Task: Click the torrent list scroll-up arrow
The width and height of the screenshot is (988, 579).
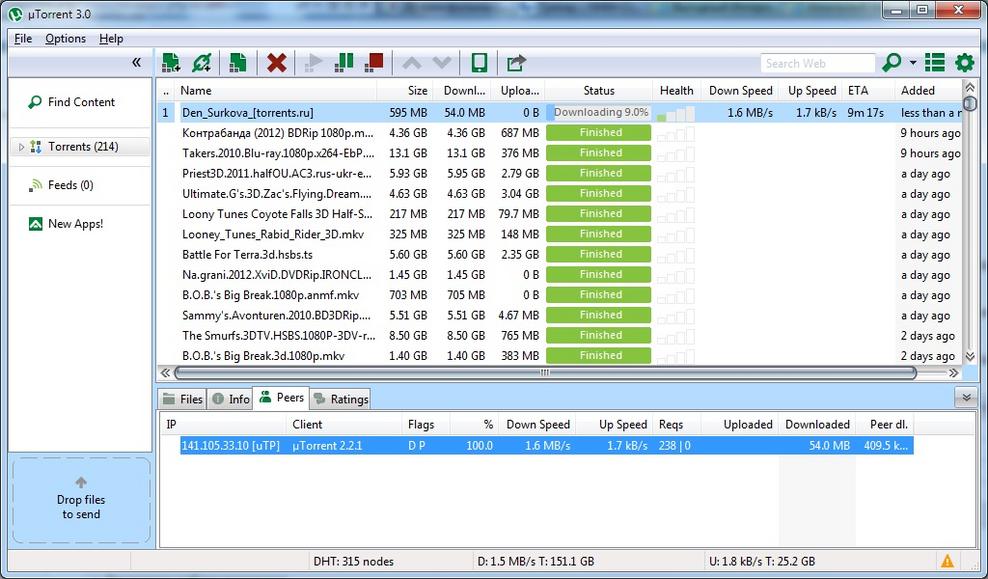Action: point(970,88)
